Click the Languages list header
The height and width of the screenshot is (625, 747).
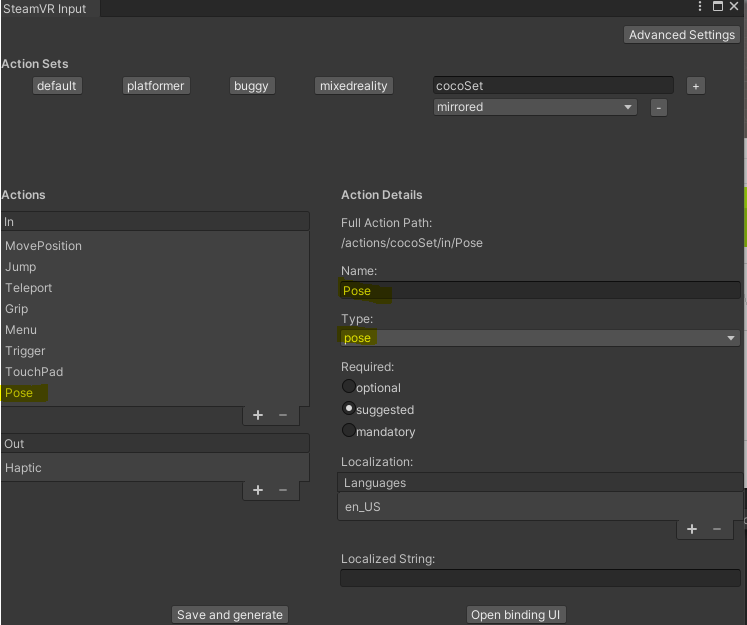coord(540,483)
